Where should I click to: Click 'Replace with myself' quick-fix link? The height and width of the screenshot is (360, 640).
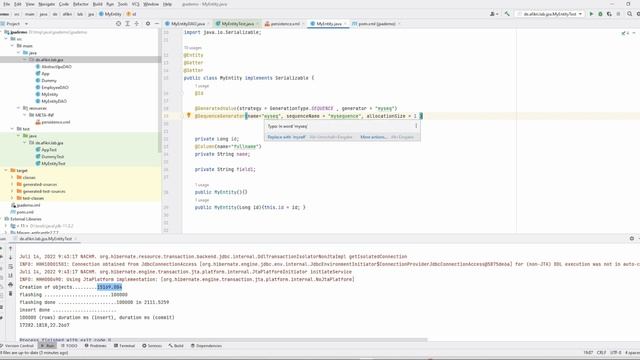287,137
